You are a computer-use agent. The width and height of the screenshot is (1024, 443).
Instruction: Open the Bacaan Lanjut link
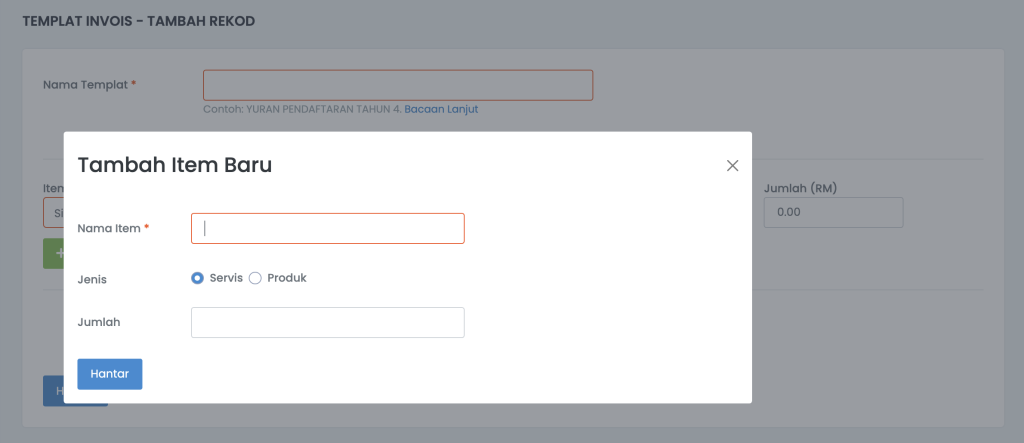coord(441,109)
